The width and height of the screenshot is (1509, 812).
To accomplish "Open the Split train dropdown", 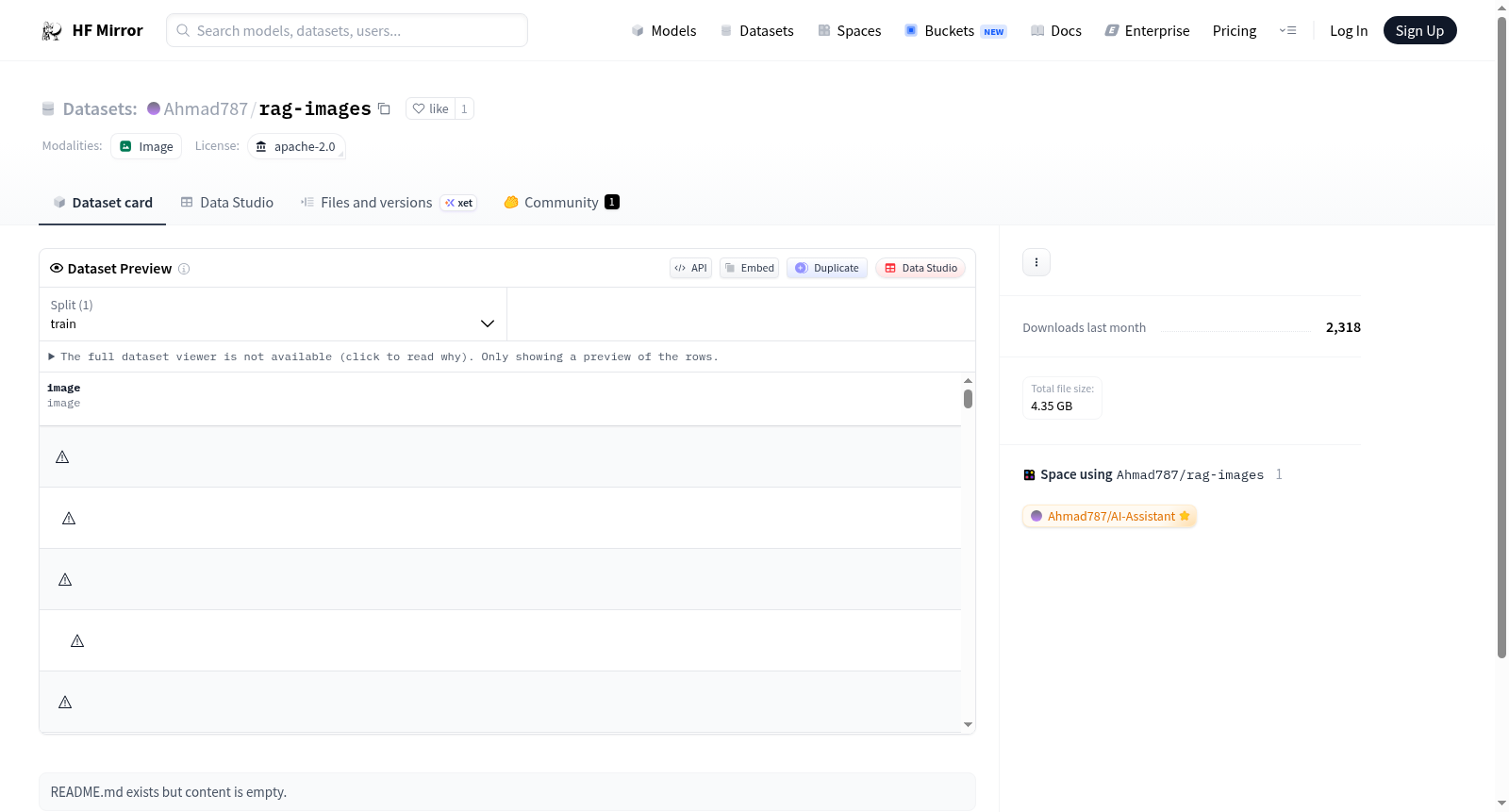I will click(273, 314).
